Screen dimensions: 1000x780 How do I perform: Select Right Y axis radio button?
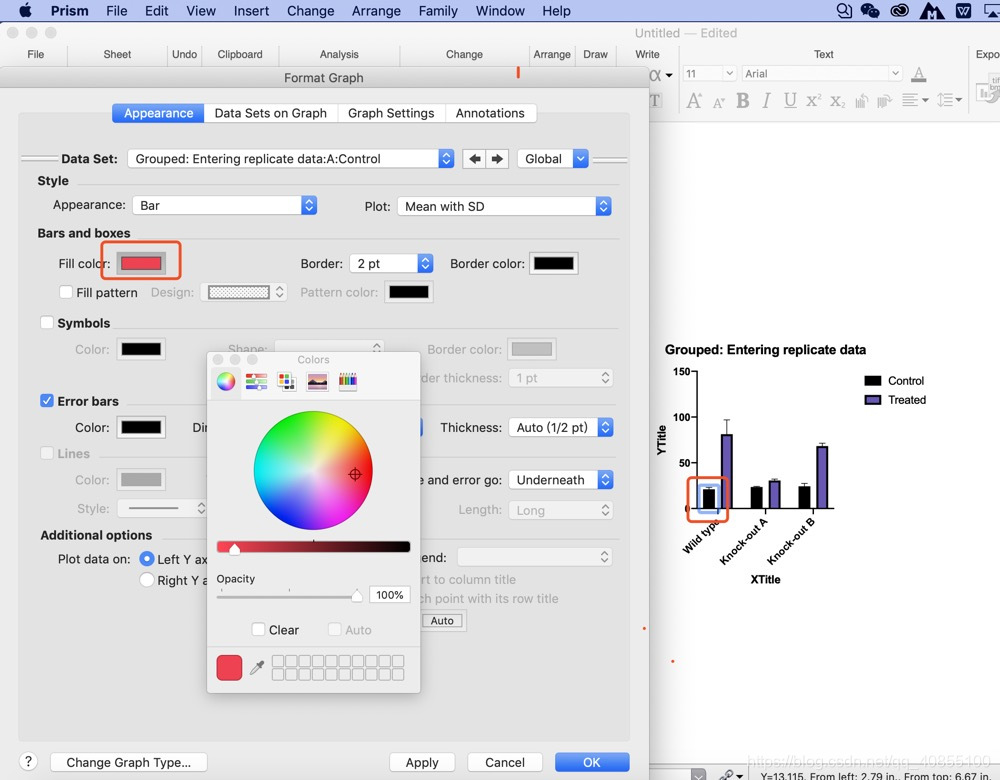tap(147, 580)
